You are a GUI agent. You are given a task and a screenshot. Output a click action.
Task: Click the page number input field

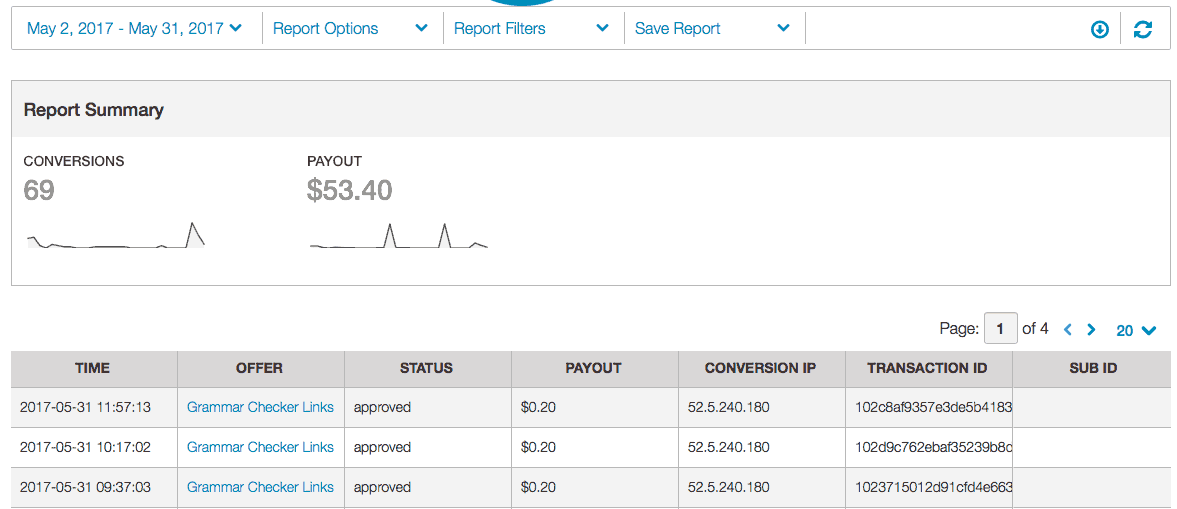click(1000, 329)
